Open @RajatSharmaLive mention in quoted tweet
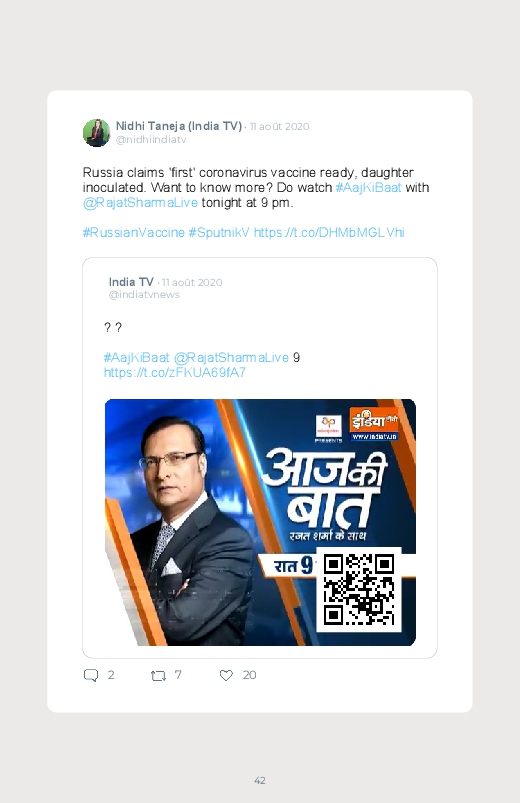 coord(231,357)
